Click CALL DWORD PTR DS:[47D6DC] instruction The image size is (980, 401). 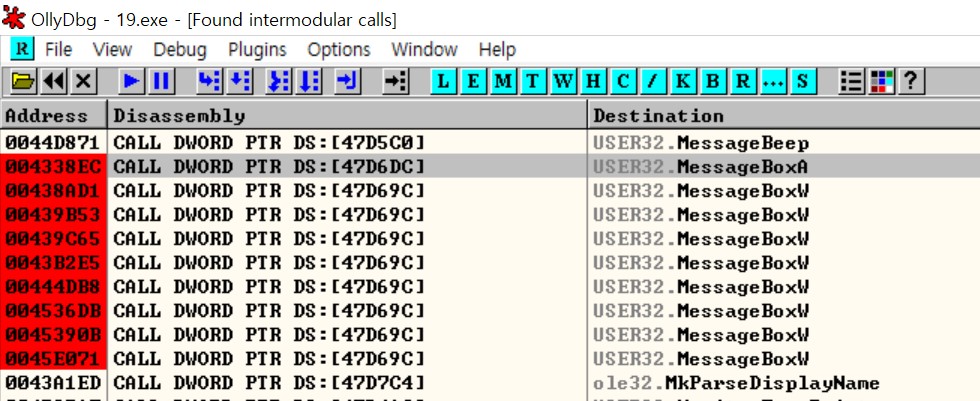[269, 167]
